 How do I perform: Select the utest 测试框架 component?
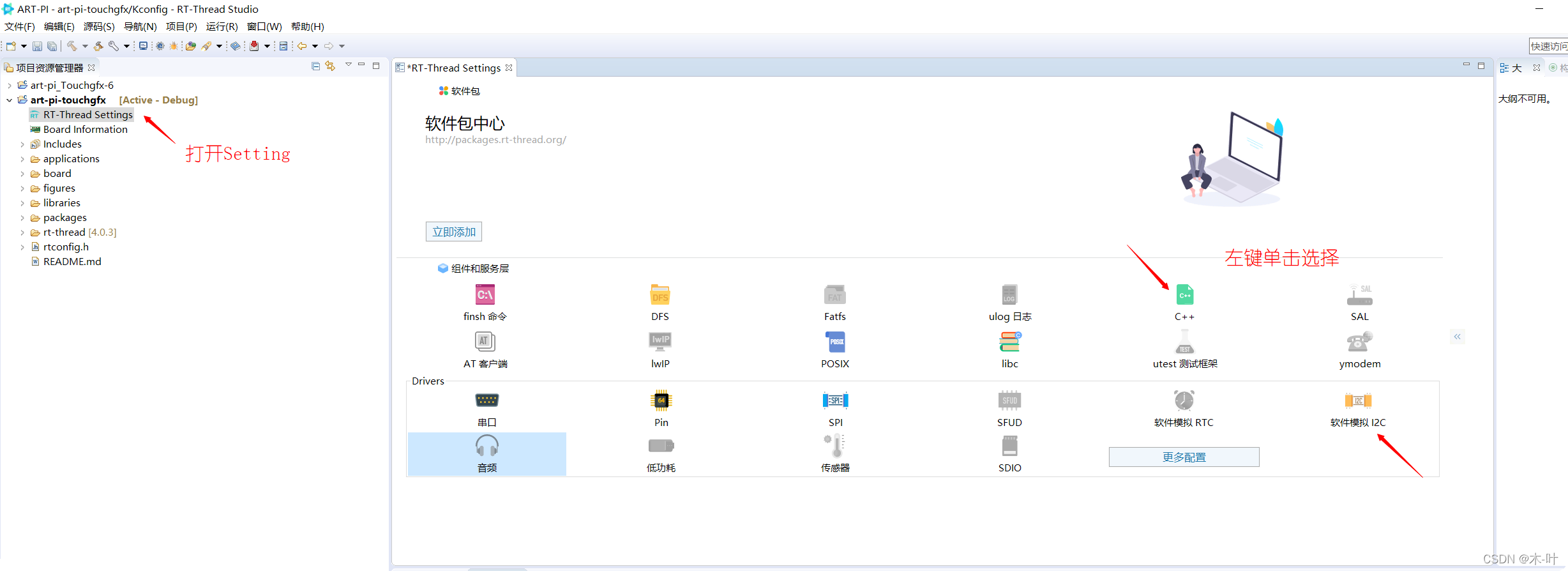tap(1185, 350)
